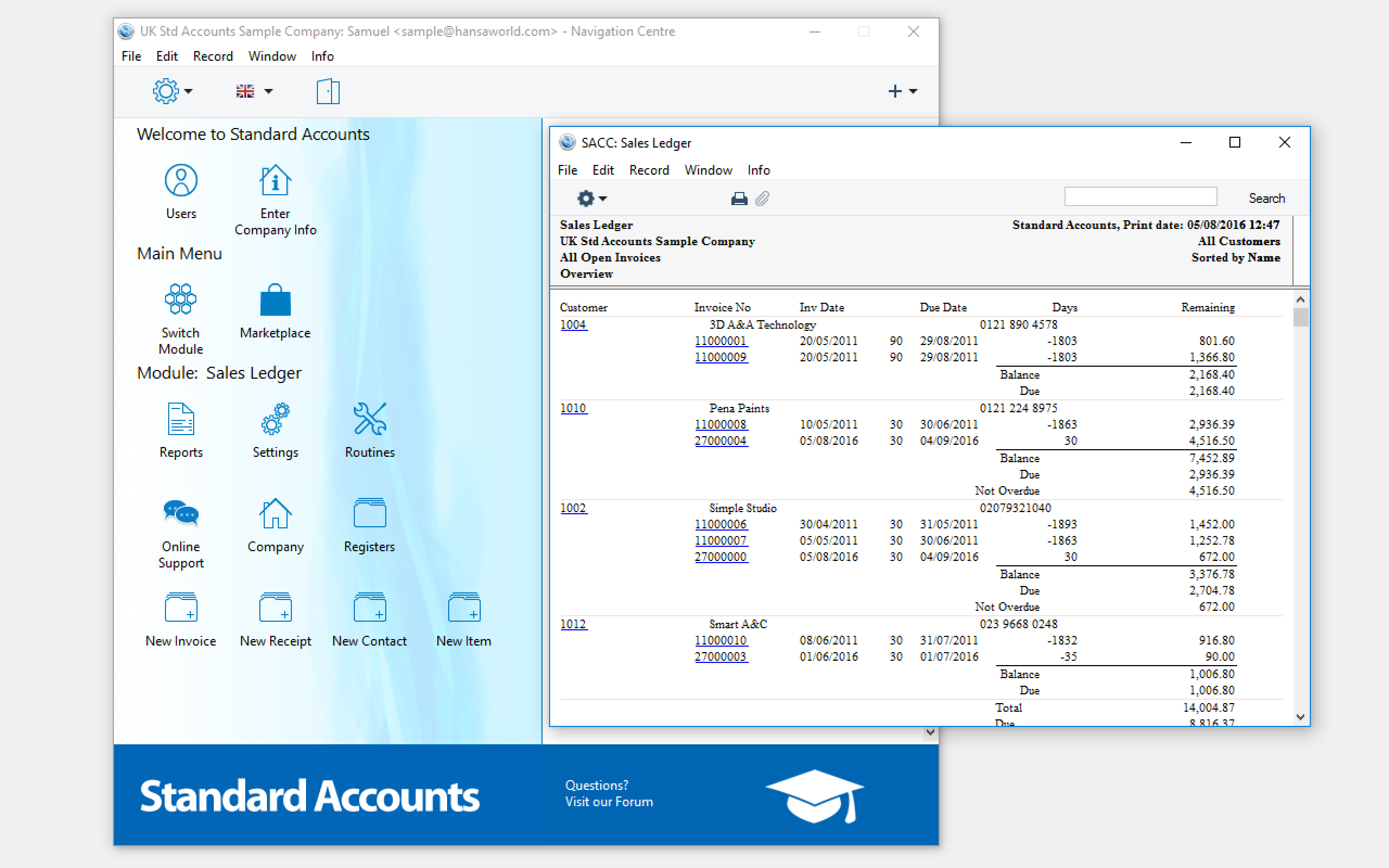Open invoice number 11000008 link

tap(721, 425)
